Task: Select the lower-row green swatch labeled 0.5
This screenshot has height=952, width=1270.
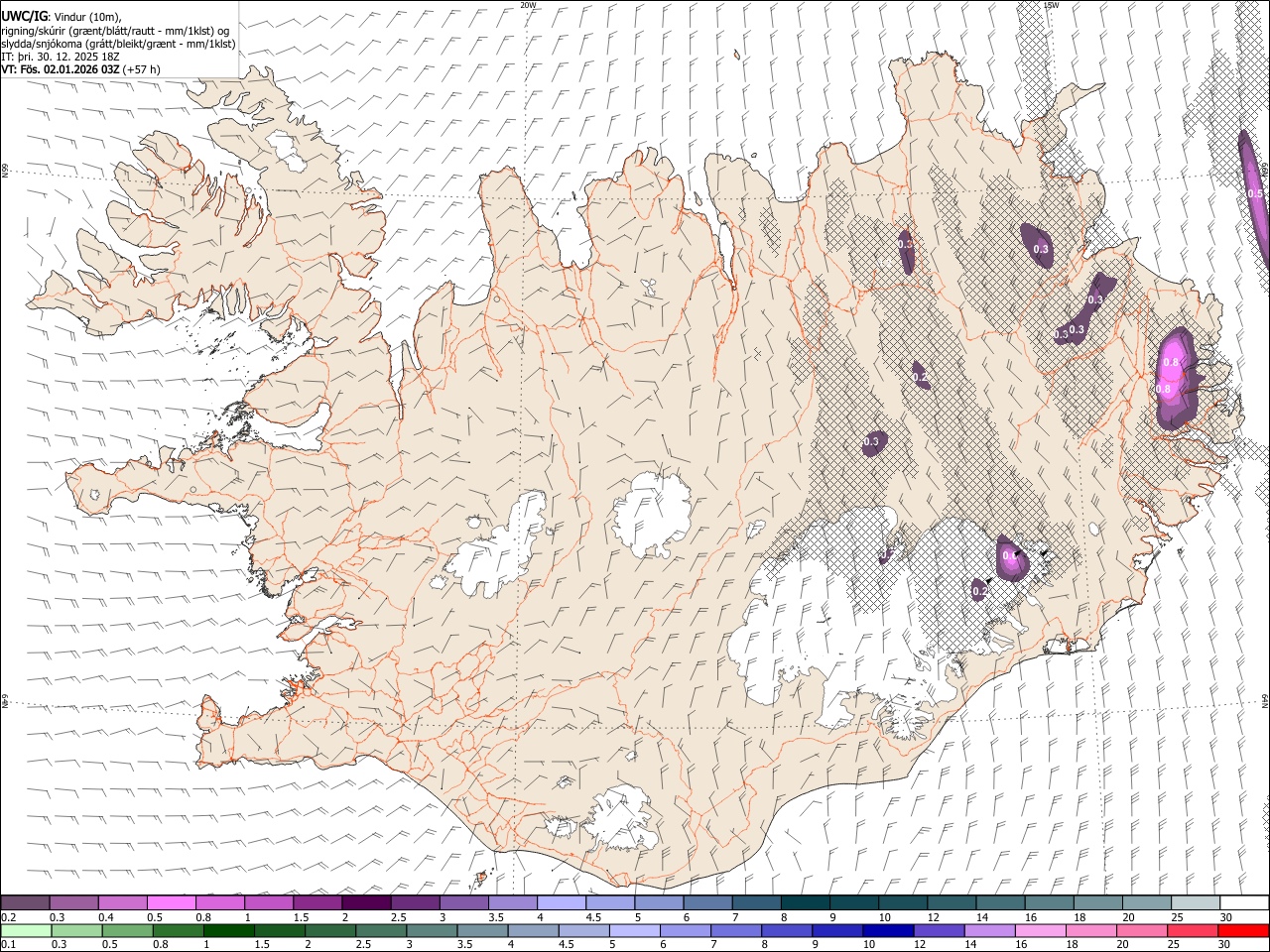Action: coord(127,930)
